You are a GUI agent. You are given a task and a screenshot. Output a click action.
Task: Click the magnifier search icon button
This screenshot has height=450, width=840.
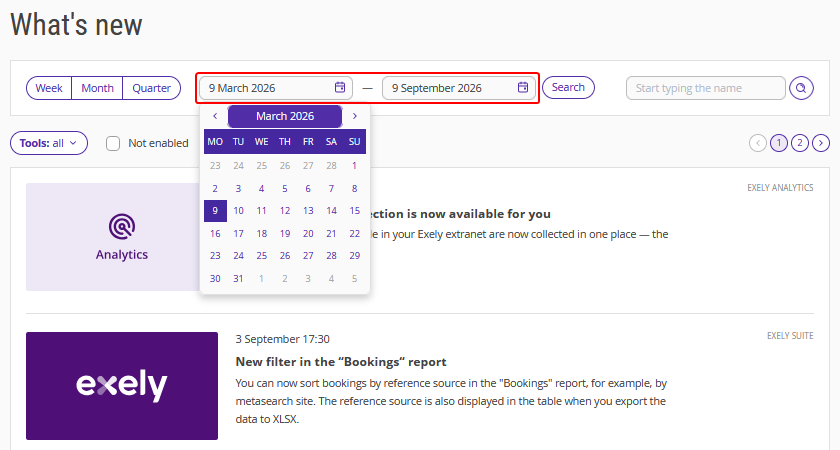click(801, 88)
